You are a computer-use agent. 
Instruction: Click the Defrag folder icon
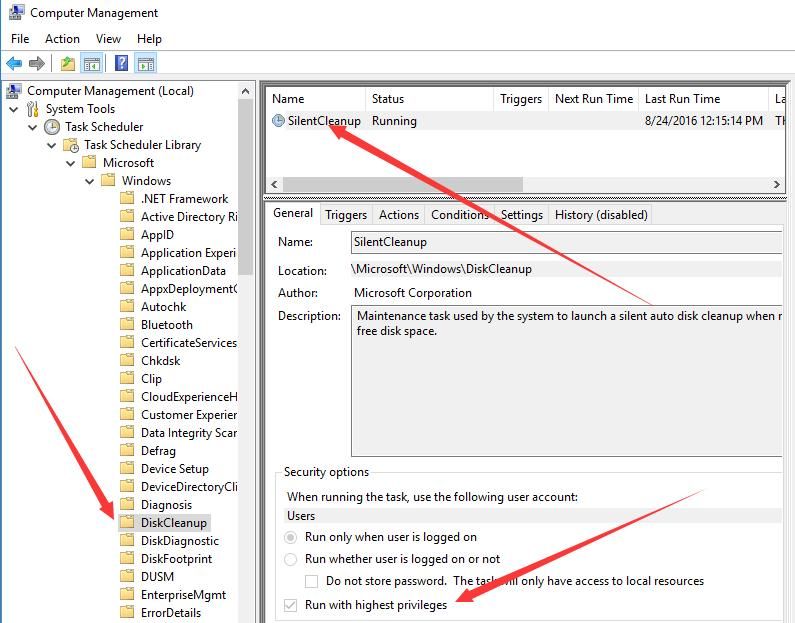point(127,450)
